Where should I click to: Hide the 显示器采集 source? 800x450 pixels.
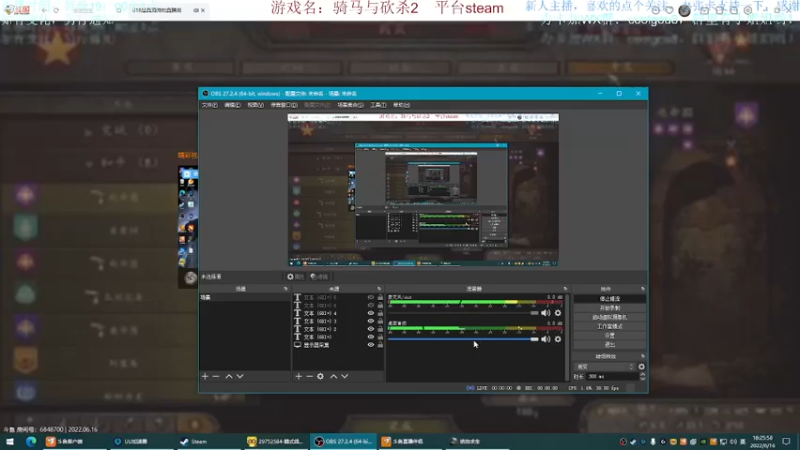coord(371,345)
